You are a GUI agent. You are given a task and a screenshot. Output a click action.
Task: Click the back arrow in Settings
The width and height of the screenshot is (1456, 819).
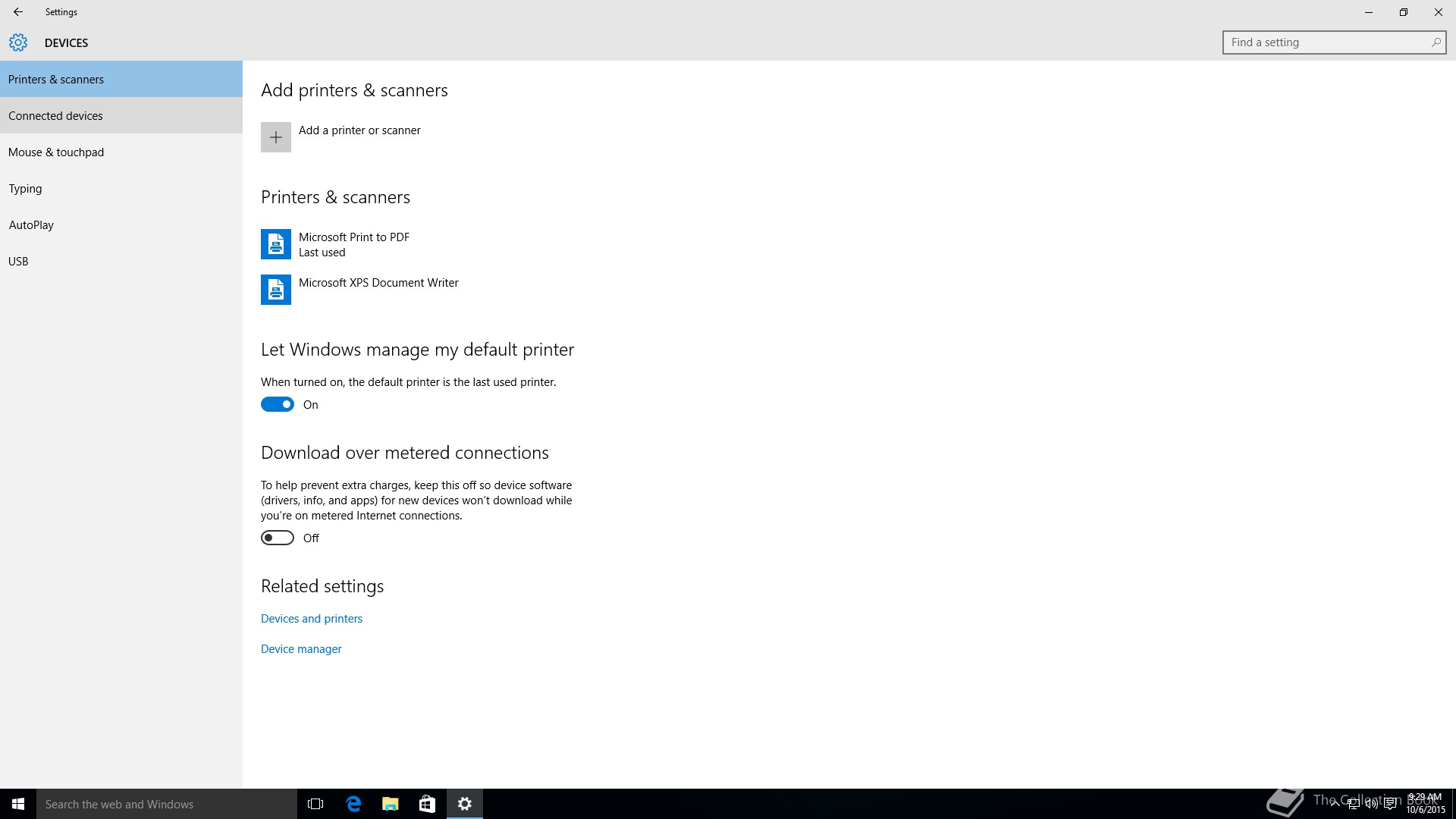point(17,12)
